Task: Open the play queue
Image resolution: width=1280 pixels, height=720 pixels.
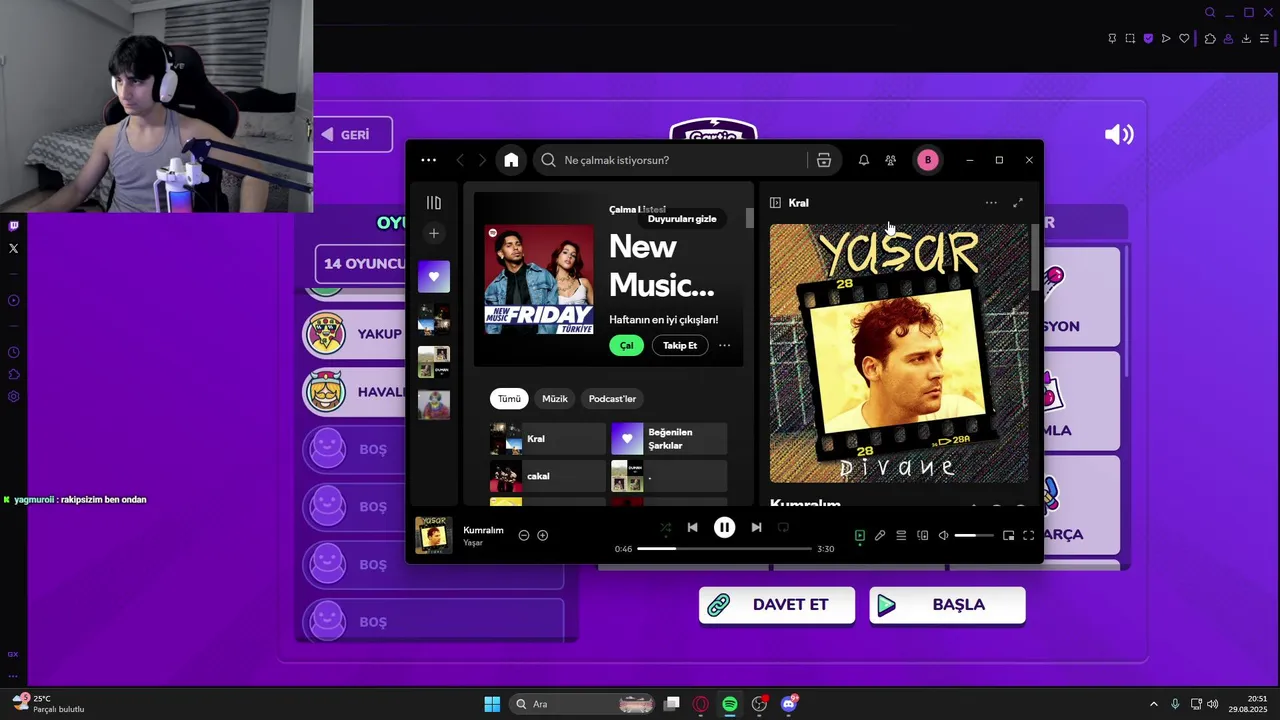Action: (901, 536)
